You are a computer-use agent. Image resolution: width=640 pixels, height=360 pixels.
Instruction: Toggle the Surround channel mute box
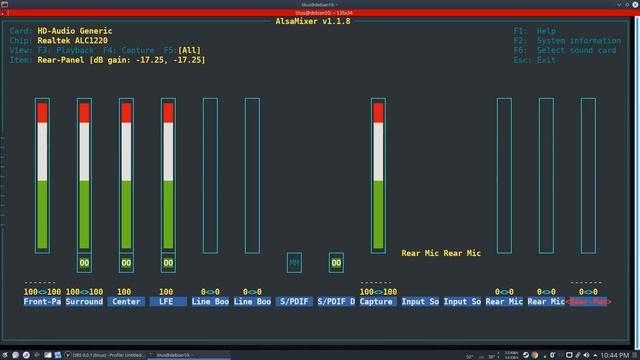(84, 263)
